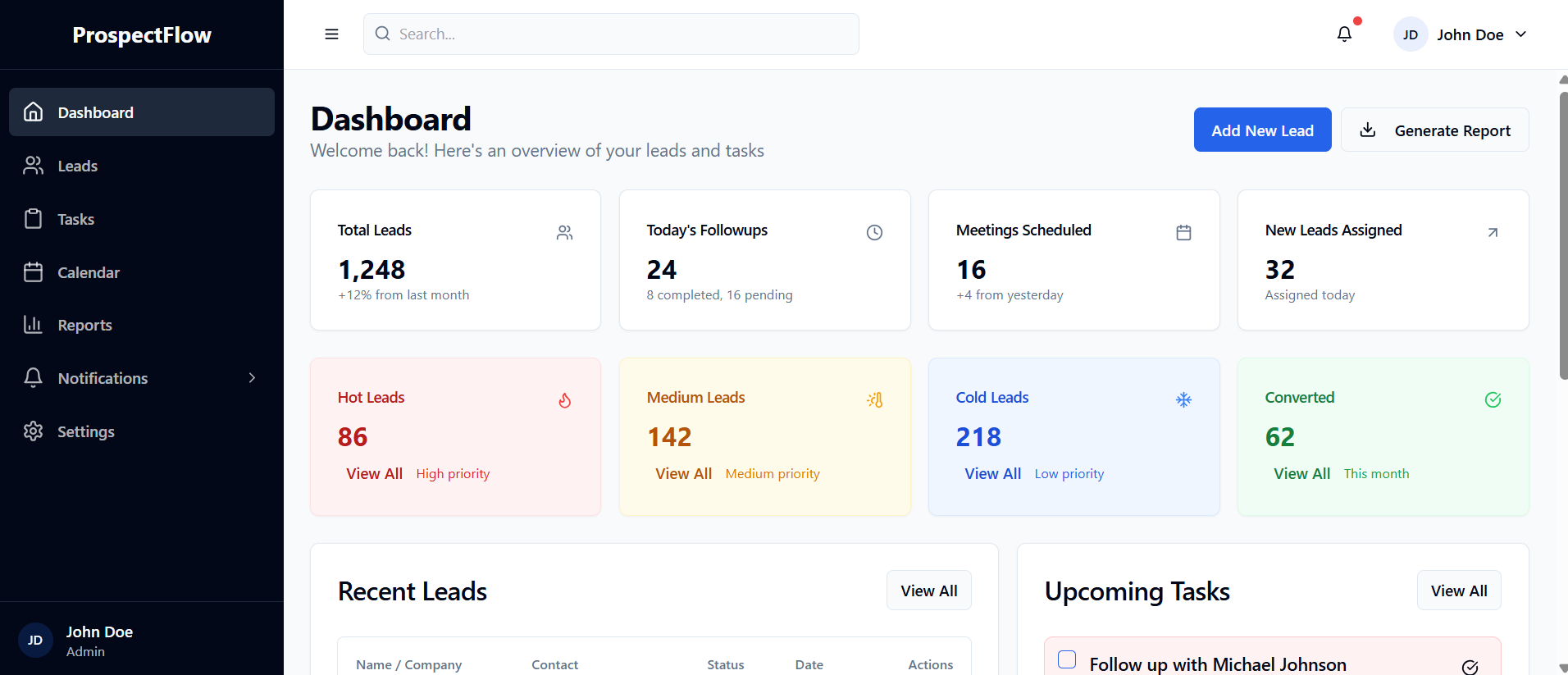This screenshot has width=1568, height=675.
Task: Go to Leads menu item
Action: coord(142,166)
